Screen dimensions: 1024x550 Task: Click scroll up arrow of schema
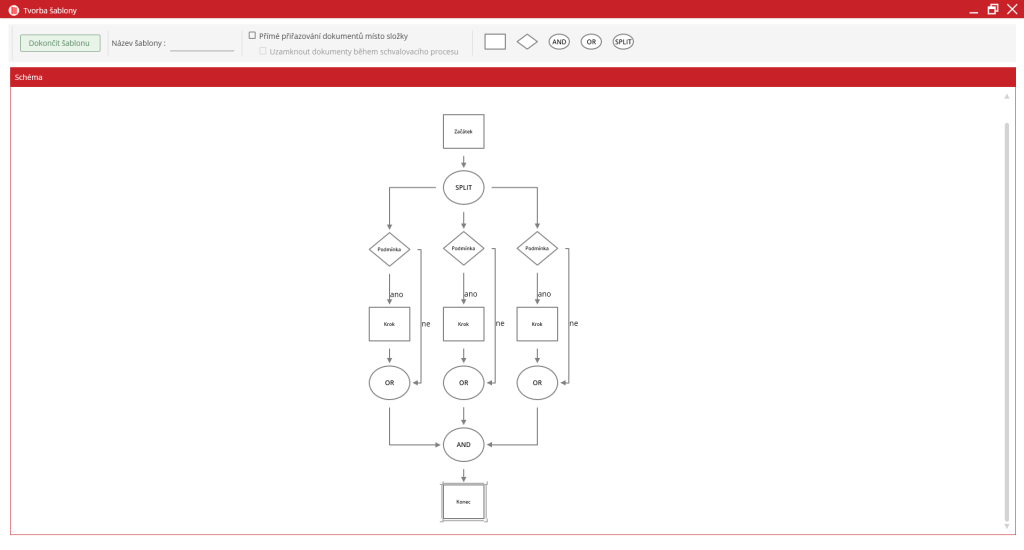[x=1006, y=97]
